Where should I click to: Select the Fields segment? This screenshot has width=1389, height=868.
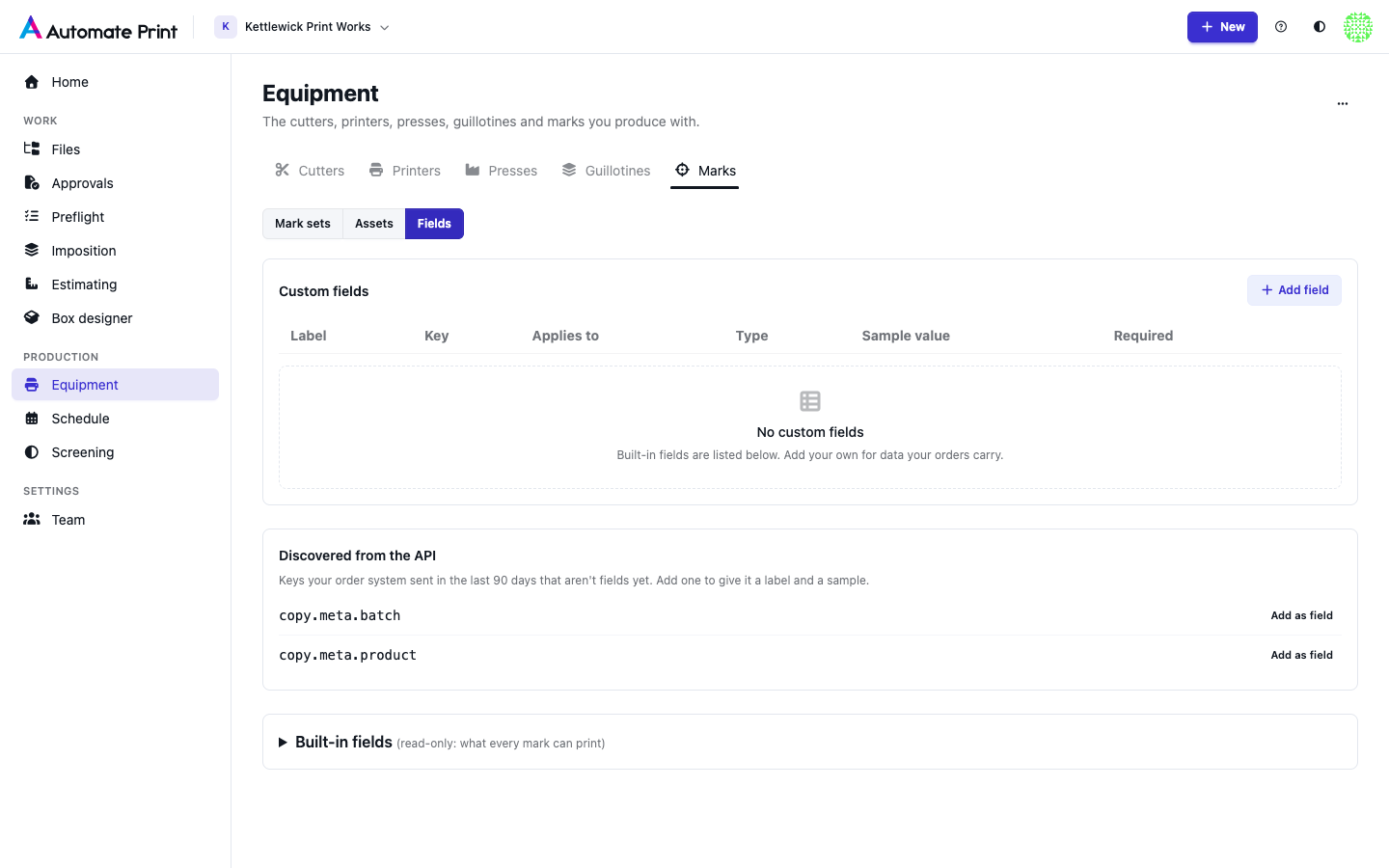pos(434,224)
